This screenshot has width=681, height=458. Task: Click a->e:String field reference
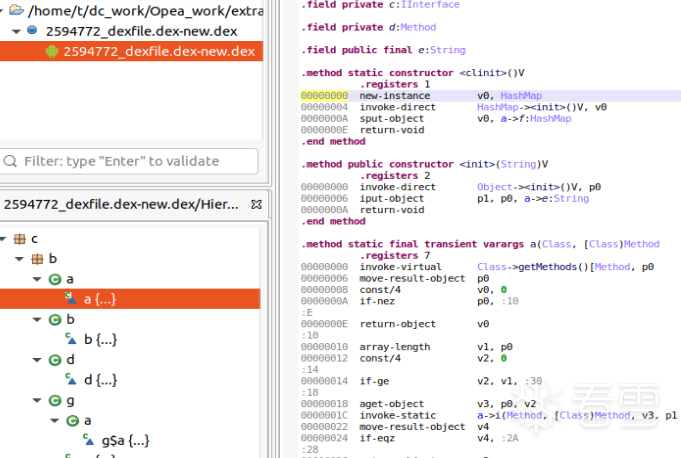pyautogui.click(x=556, y=198)
